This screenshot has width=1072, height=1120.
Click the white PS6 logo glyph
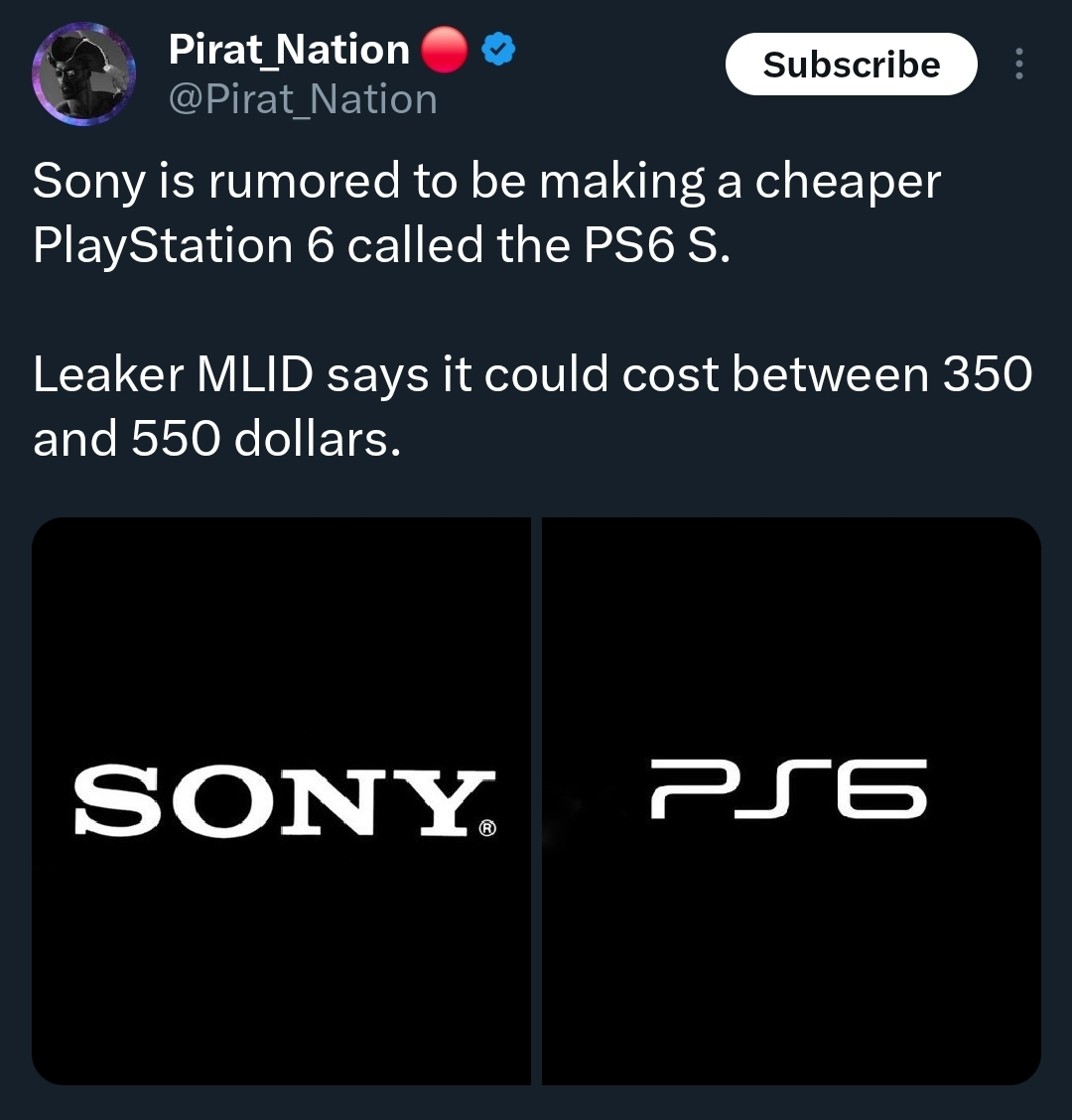tap(789, 790)
